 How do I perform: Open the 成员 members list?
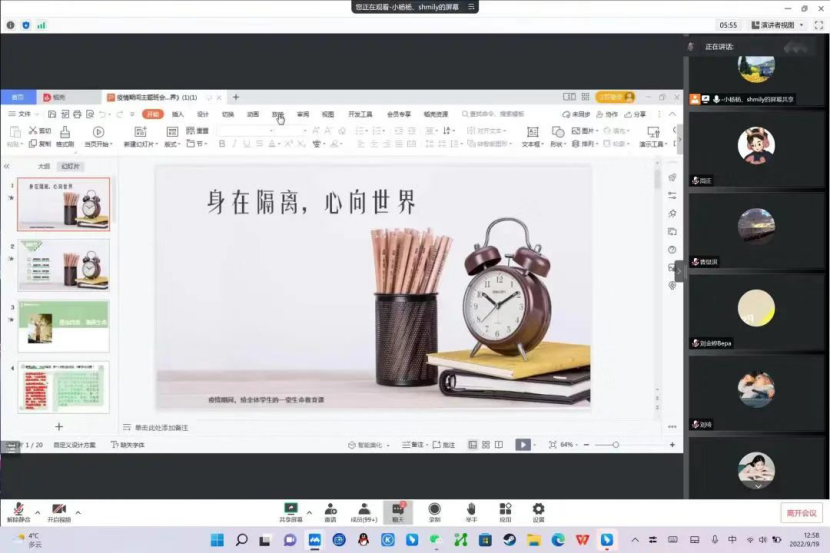[x=364, y=511]
